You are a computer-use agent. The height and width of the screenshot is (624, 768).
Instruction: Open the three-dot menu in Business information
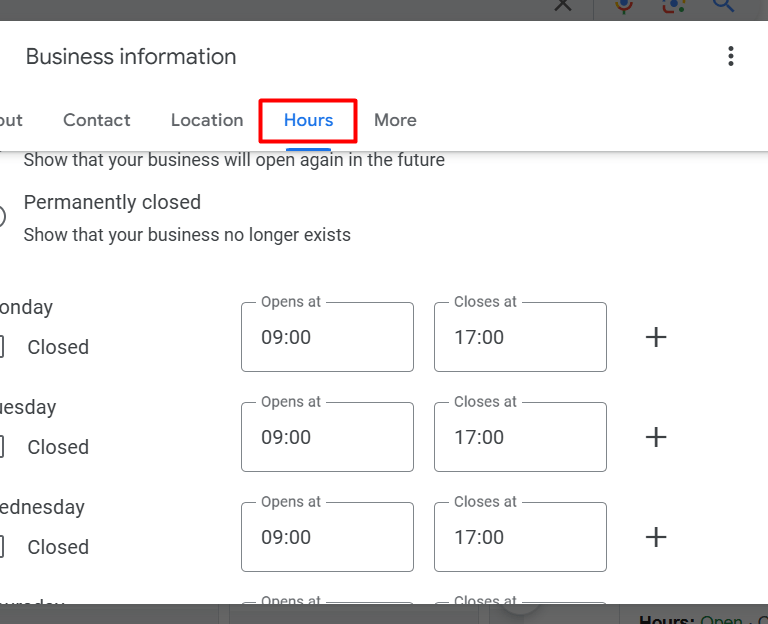click(x=731, y=56)
